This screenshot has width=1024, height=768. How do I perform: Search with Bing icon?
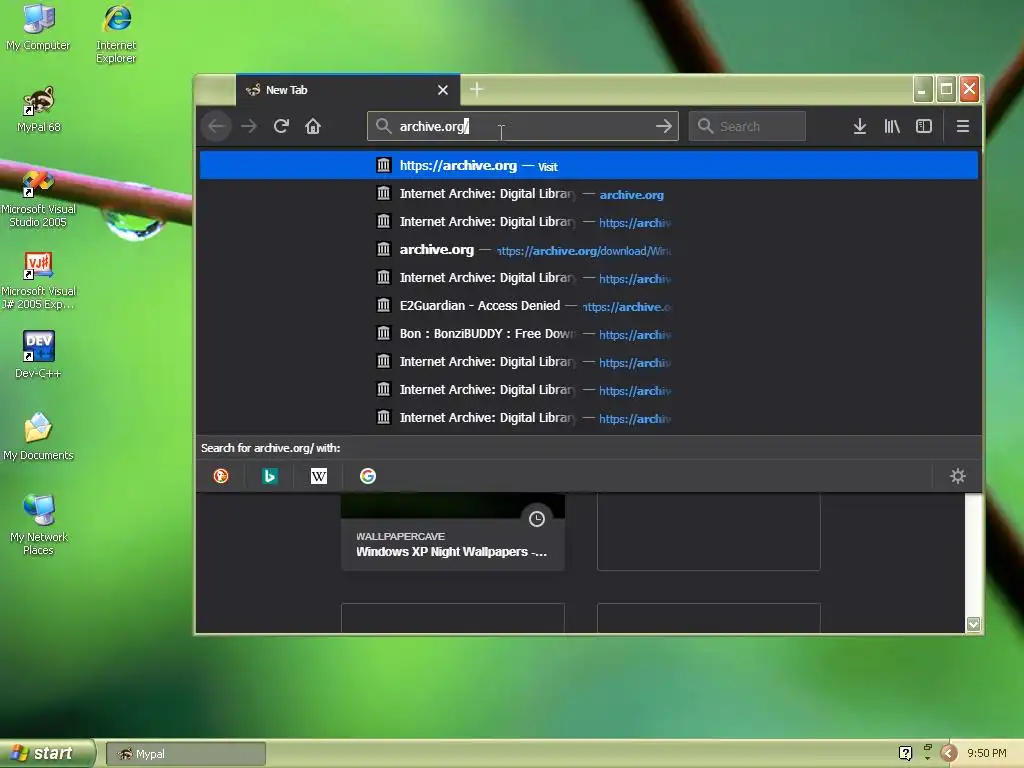tap(270, 476)
